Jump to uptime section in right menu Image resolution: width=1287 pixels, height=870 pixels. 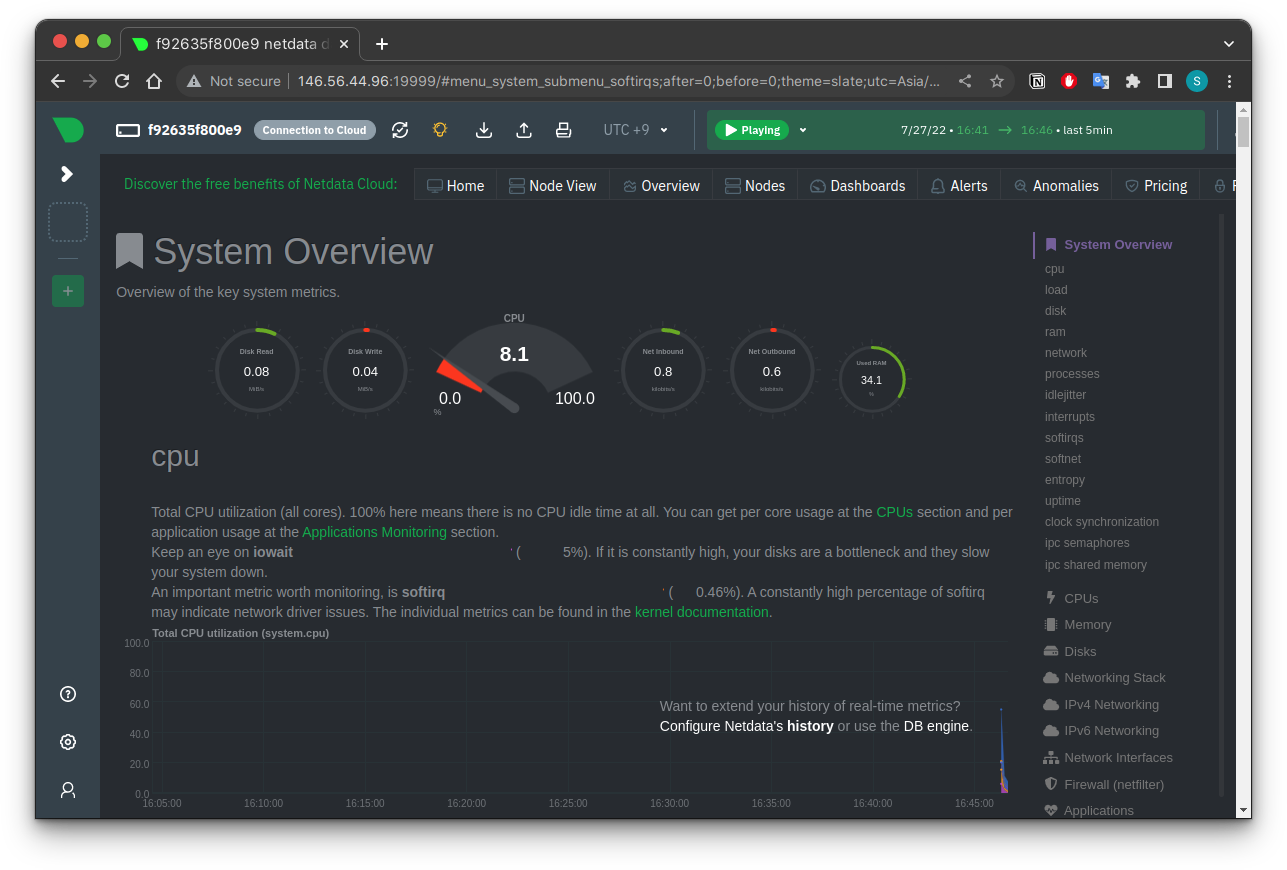coord(1063,501)
